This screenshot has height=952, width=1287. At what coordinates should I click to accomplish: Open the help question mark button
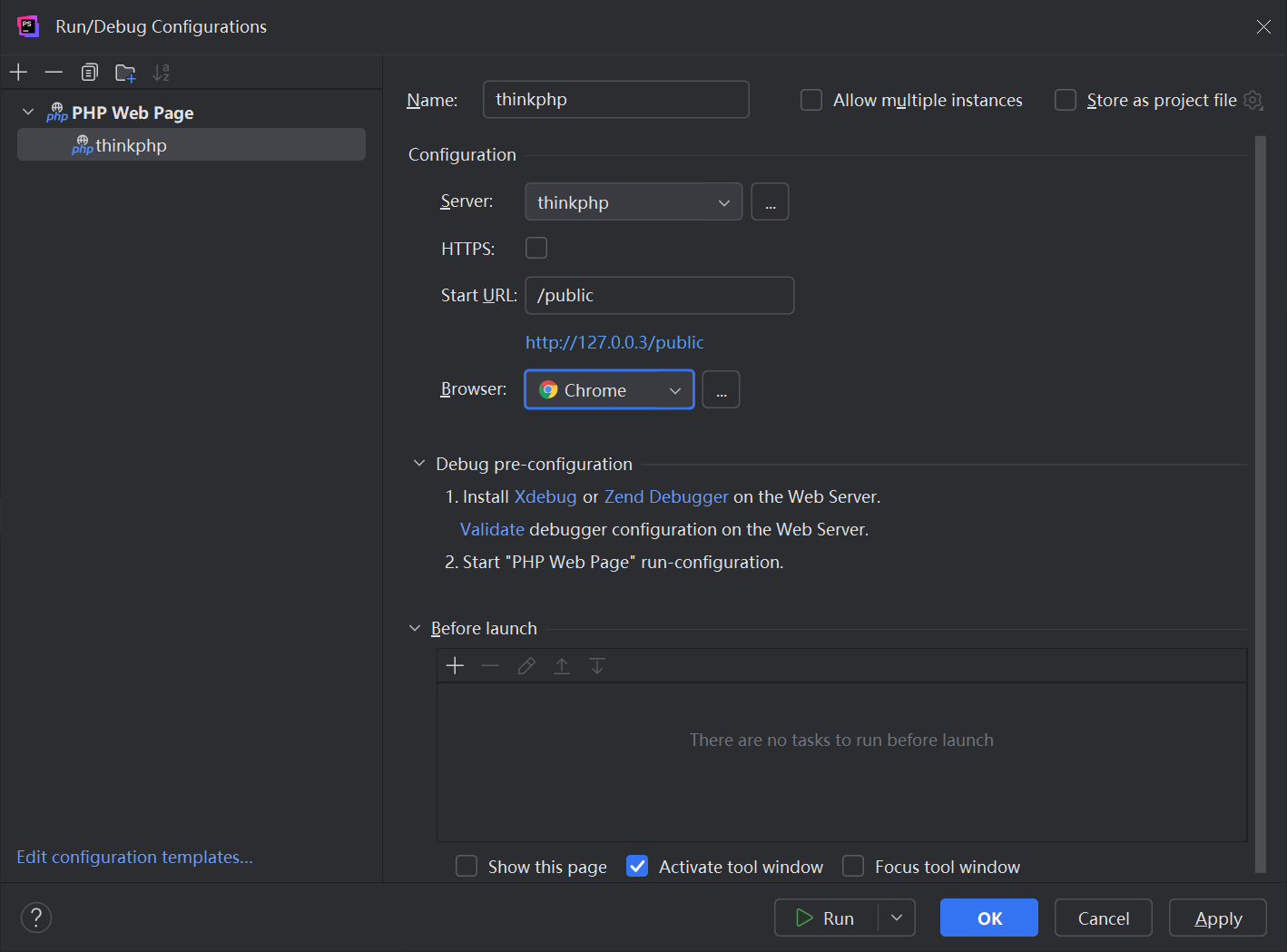click(36, 918)
